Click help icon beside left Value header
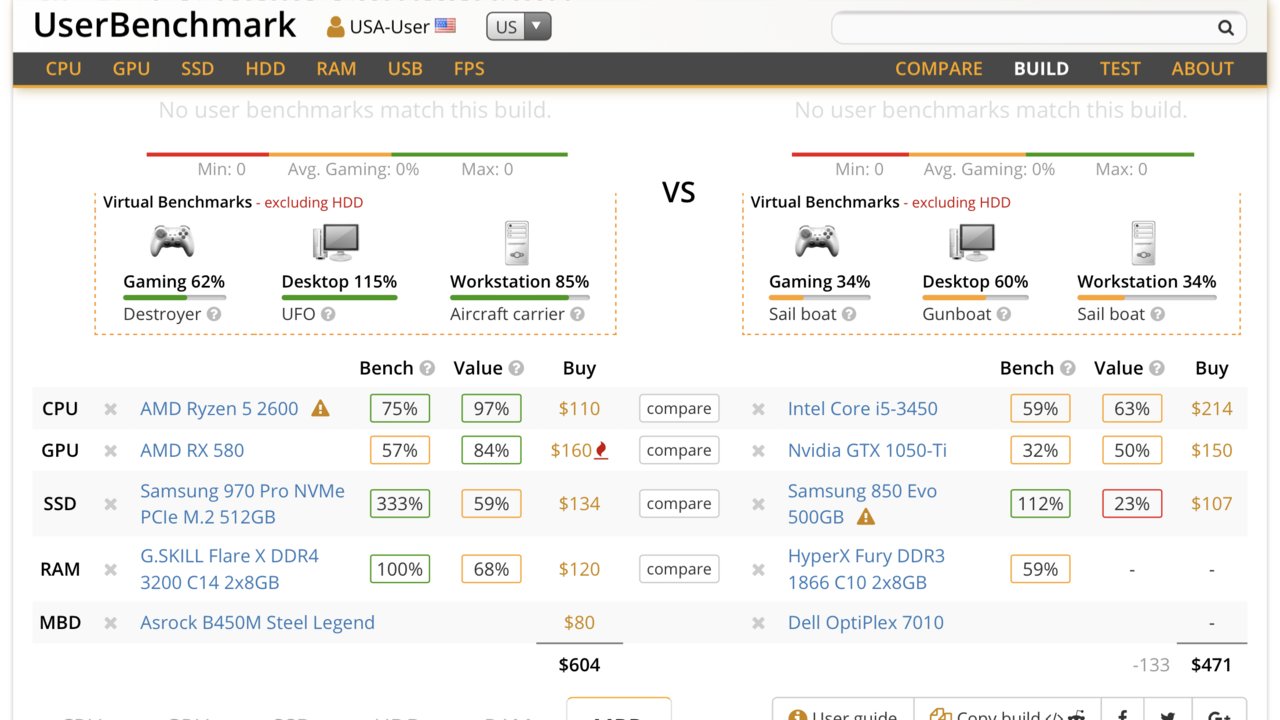This screenshot has height=720, width=1280. point(516,368)
